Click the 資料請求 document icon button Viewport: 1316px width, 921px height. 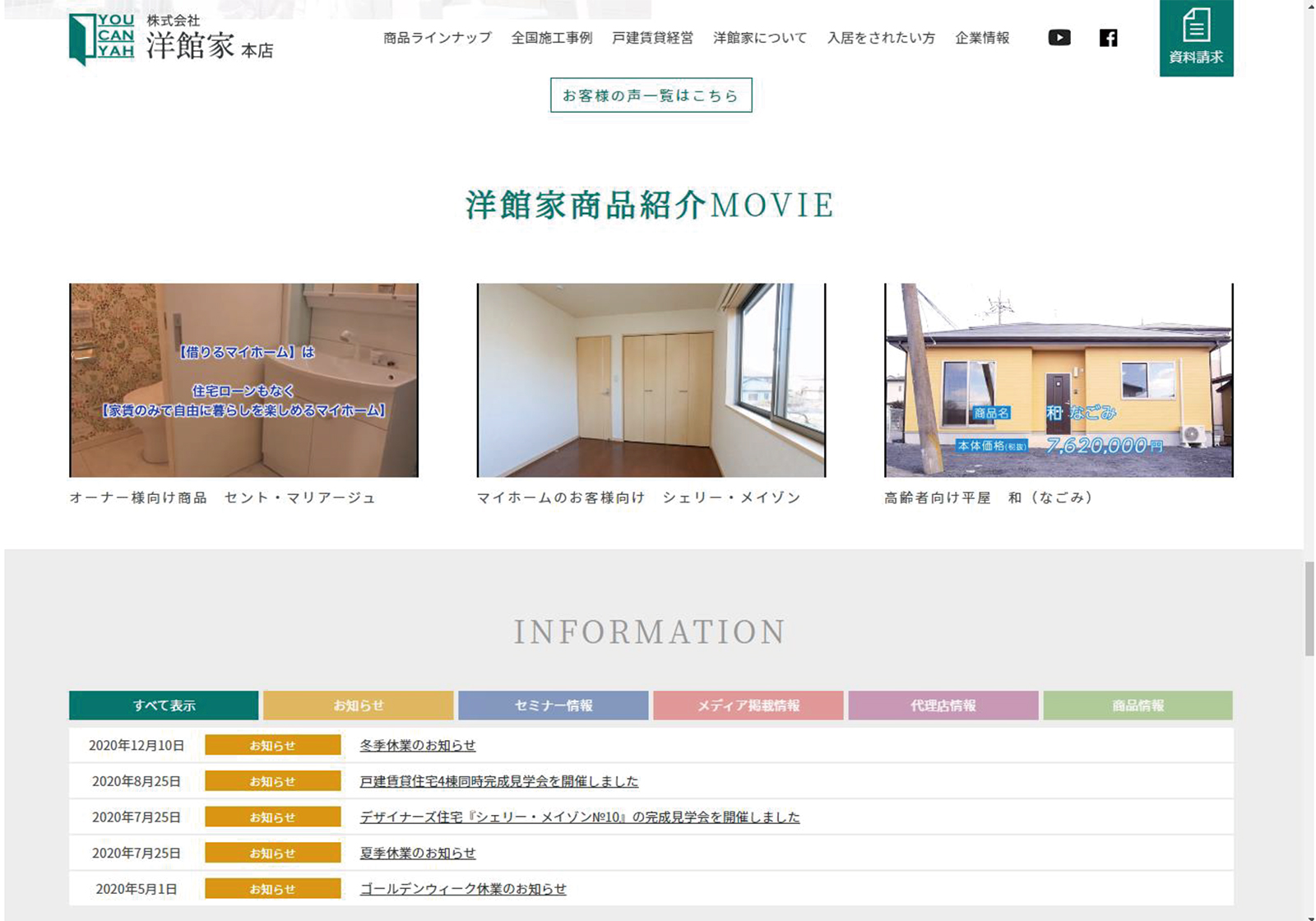(1196, 38)
